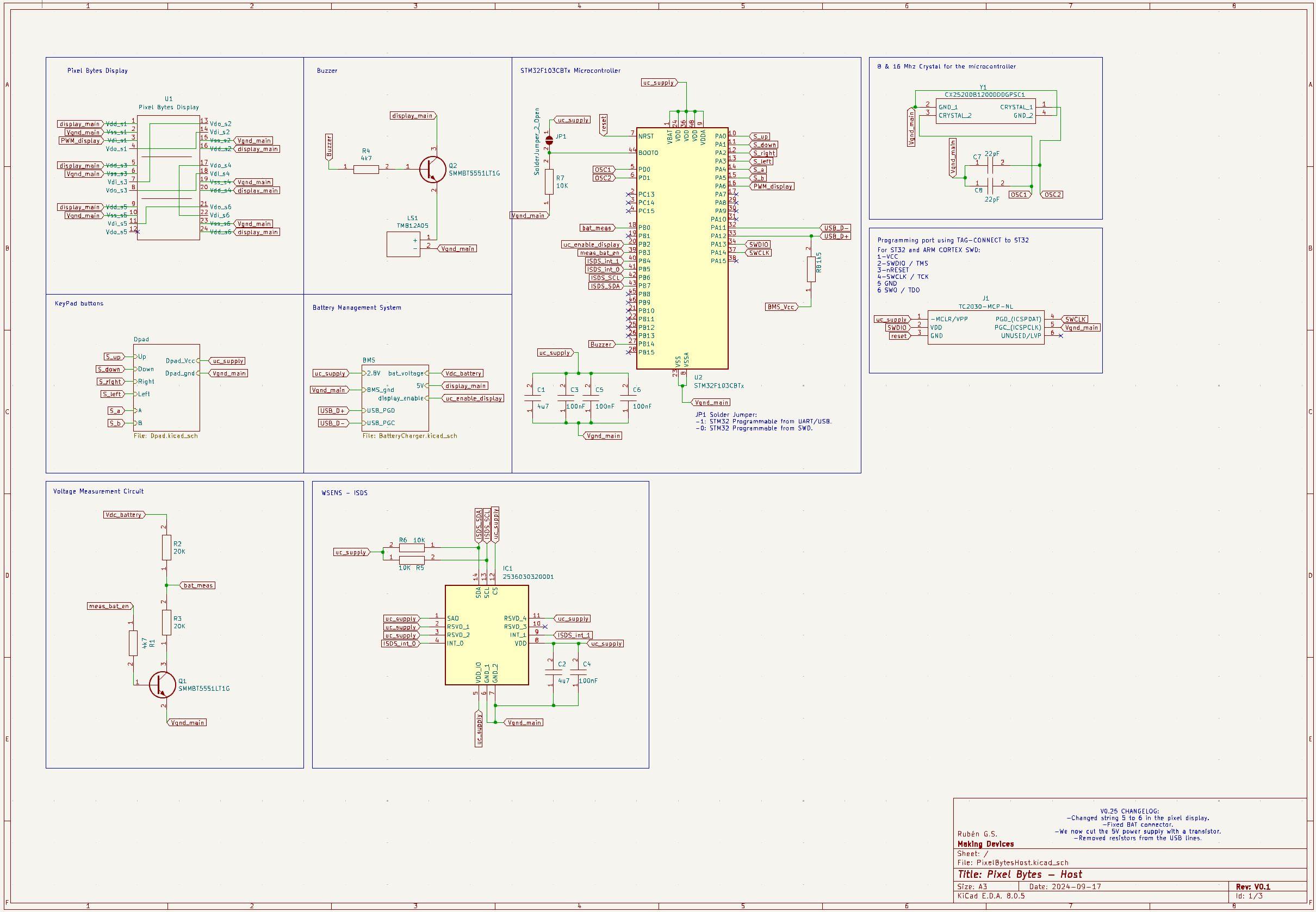Click the R4 4k7 resistor symbol

(x=366, y=169)
